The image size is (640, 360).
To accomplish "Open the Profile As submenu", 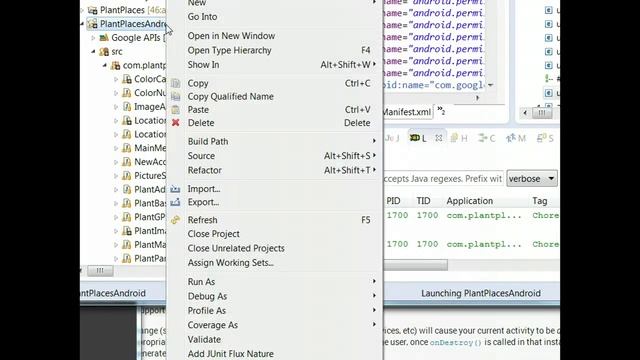I will (x=275, y=311).
